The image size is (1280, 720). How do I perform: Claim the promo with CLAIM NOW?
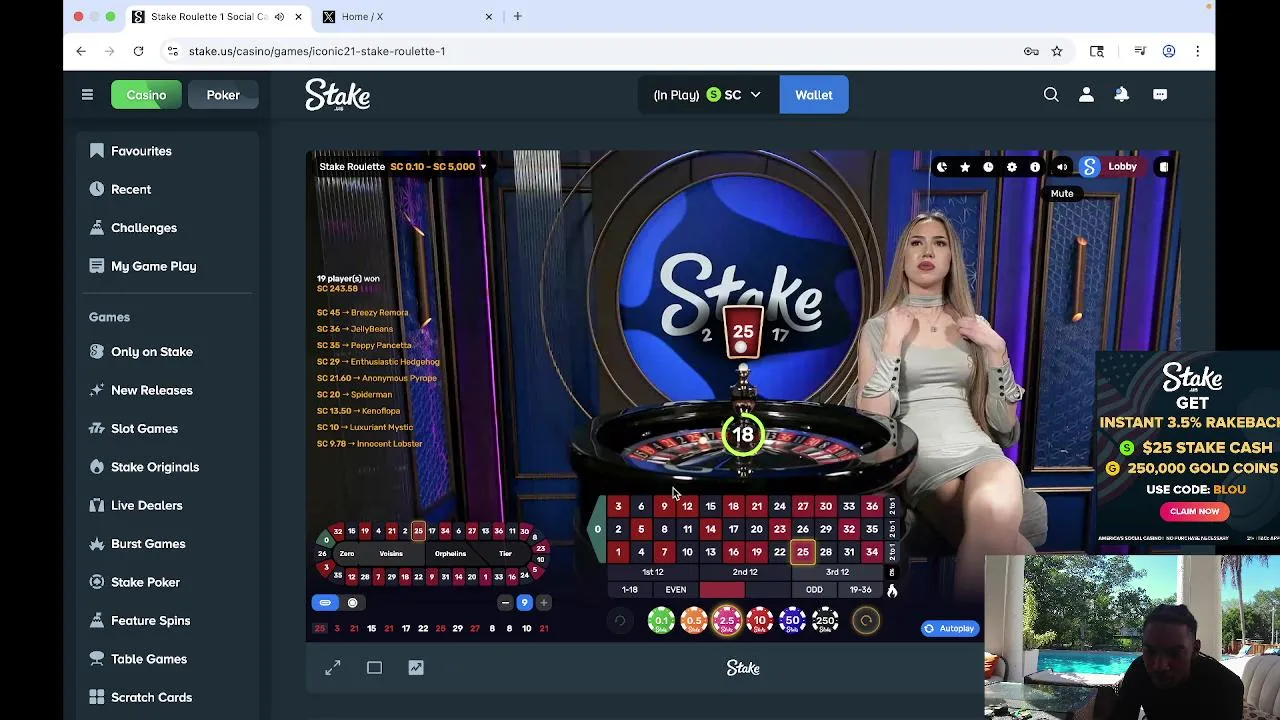pos(1195,511)
